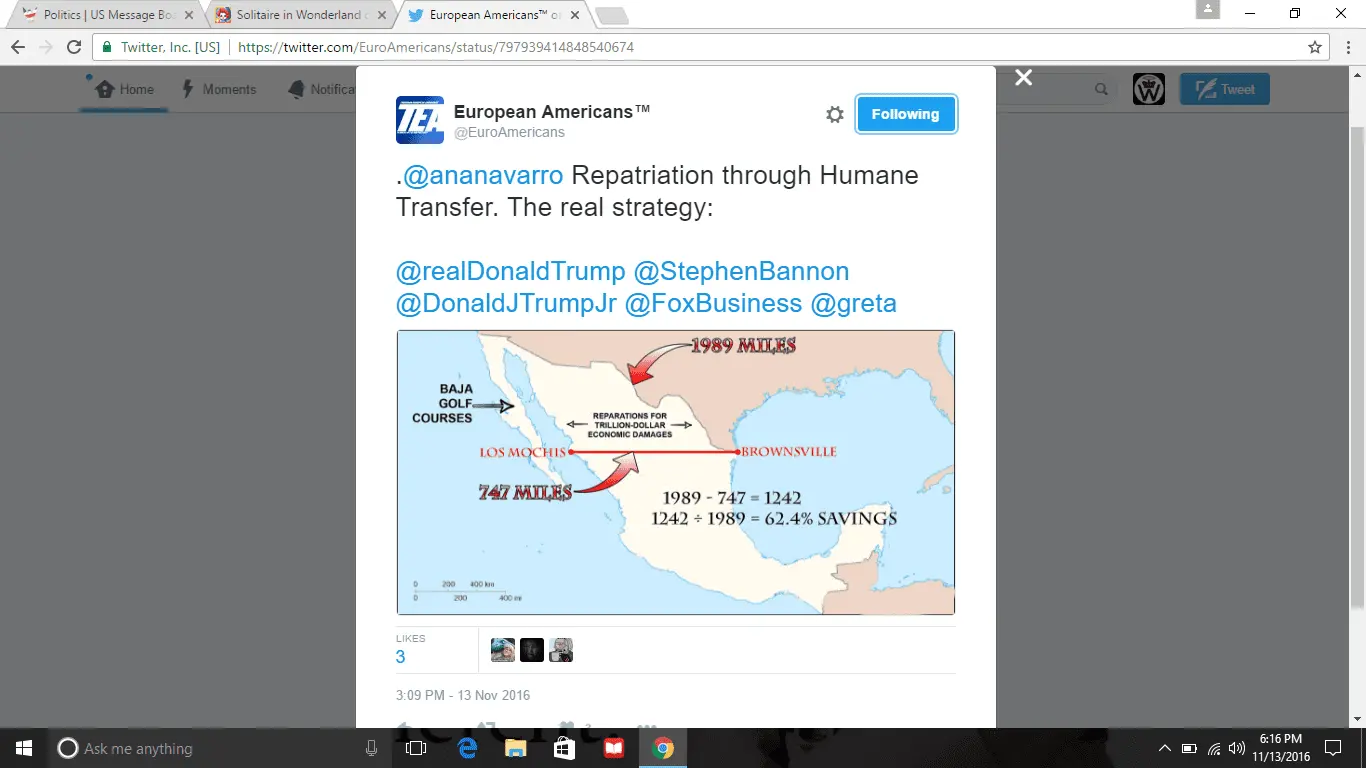The height and width of the screenshot is (768, 1366).
Task: Go forward in browser history
Action: pyautogui.click(x=46, y=47)
